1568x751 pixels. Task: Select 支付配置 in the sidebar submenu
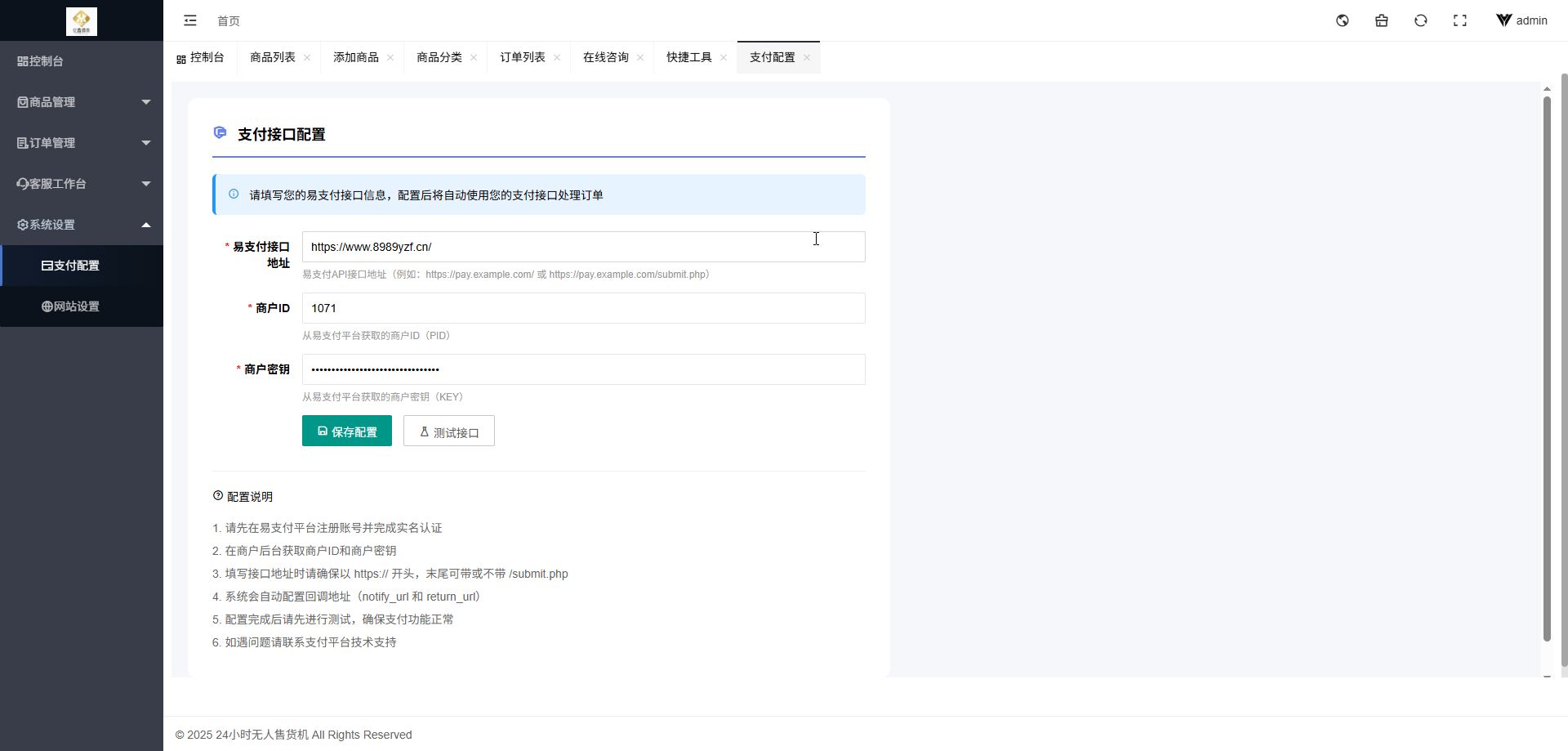tap(82, 266)
